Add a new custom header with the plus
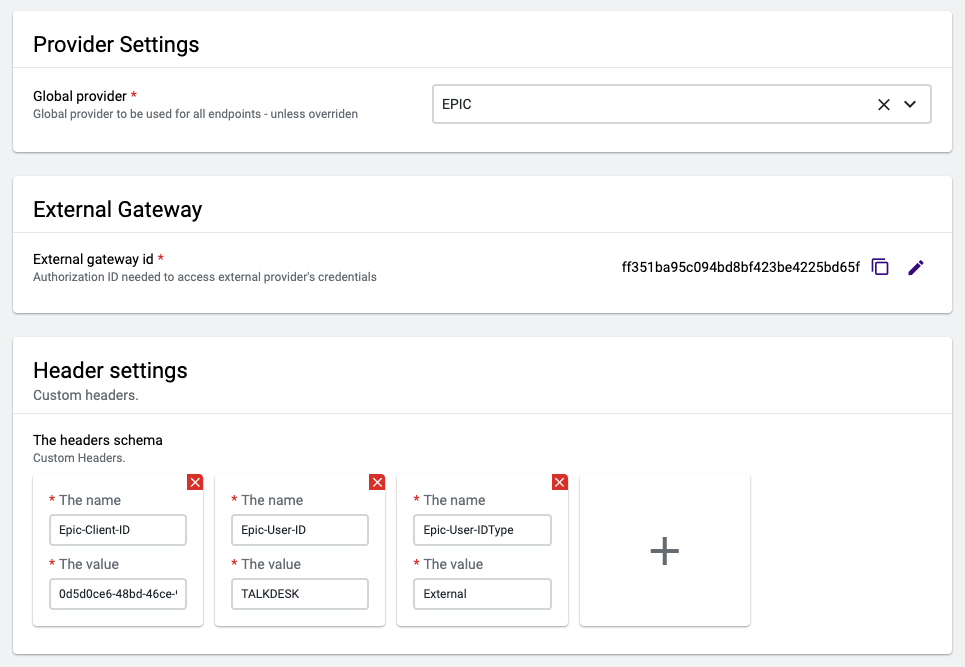Screen dimensions: 965x667 (x=664, y=550)
